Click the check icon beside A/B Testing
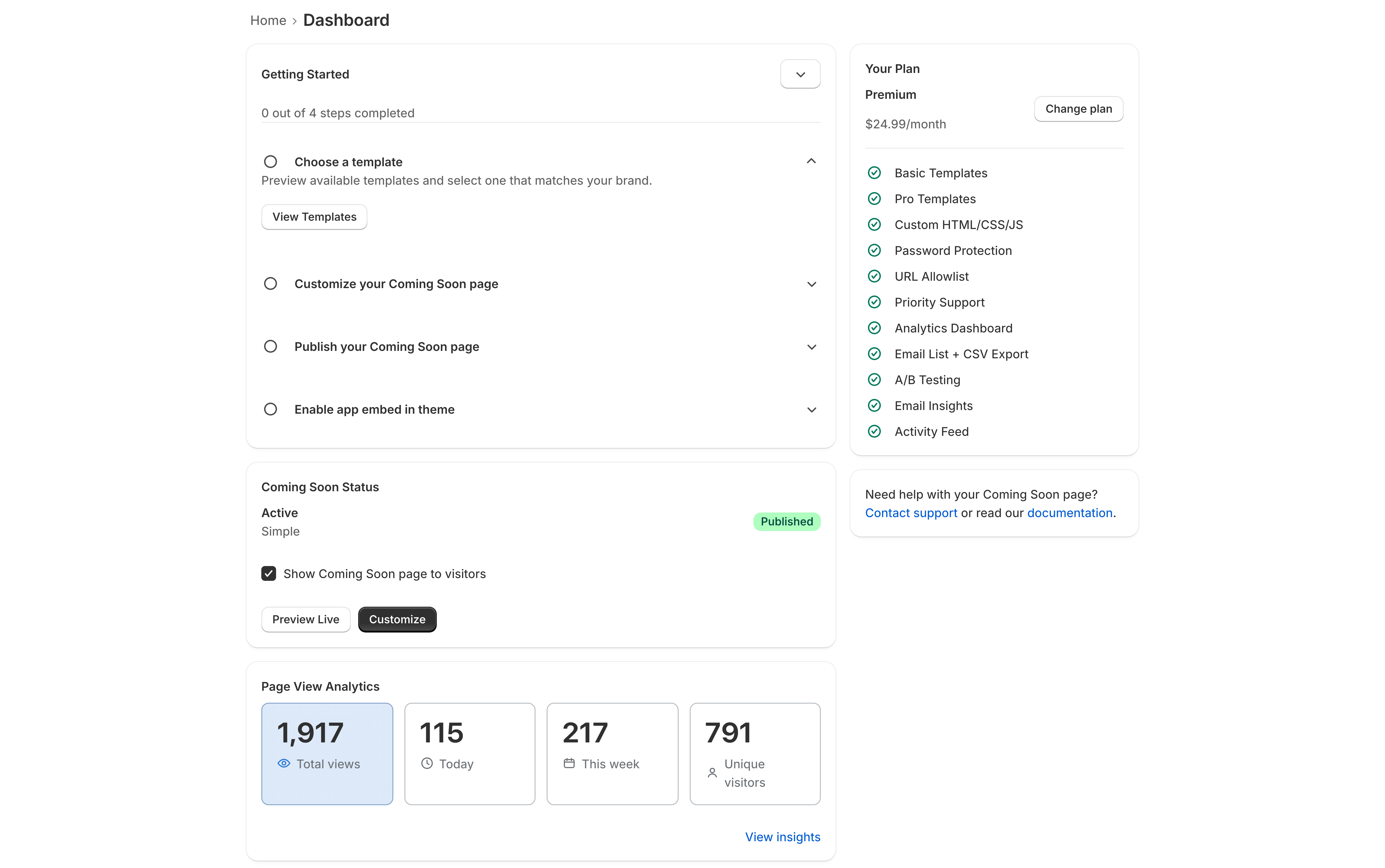The image size is (1385, 868). coord(874,380)
